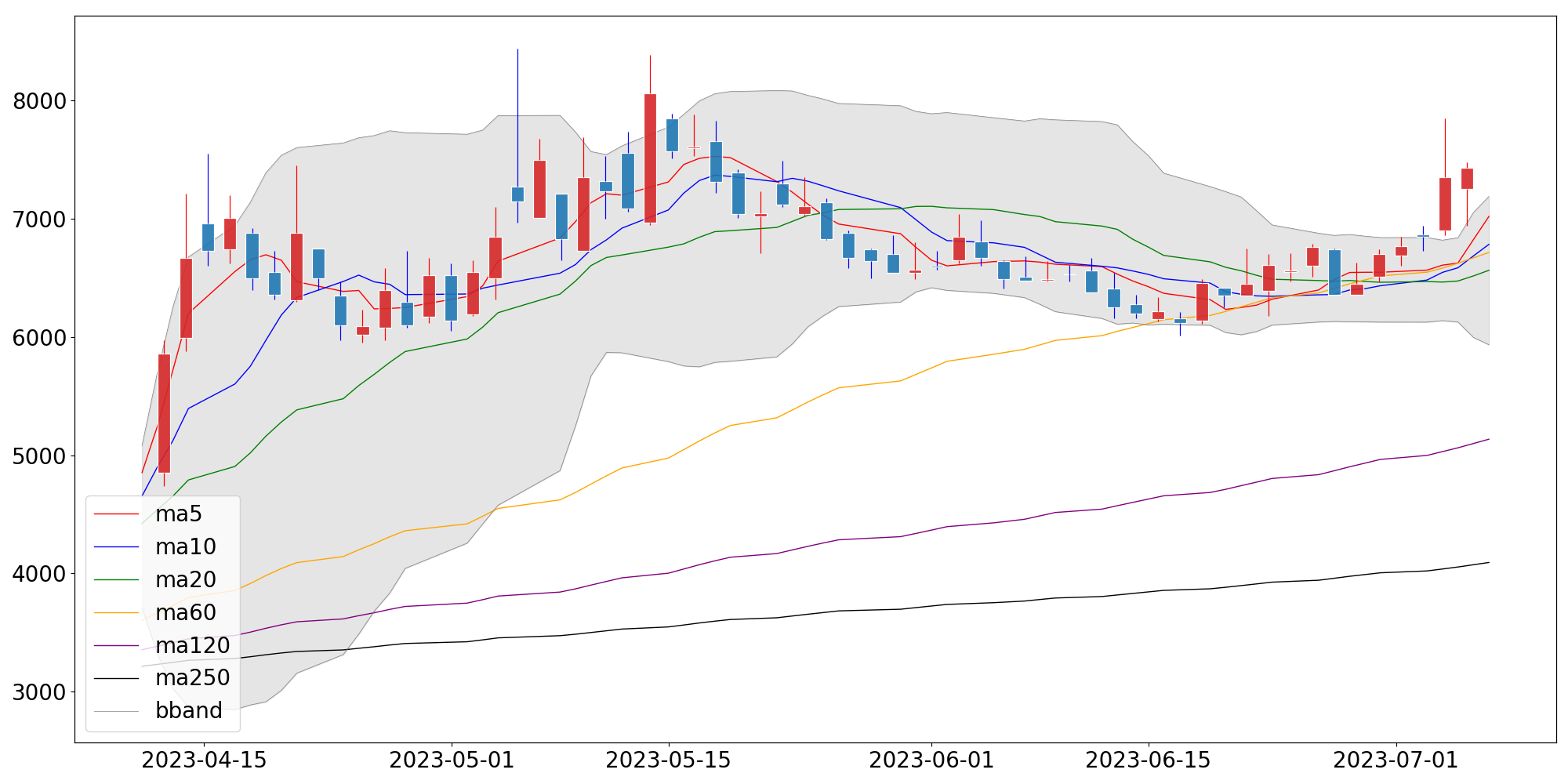Click the 2023-04-15 x-axis date label

(x=204, y=760)
